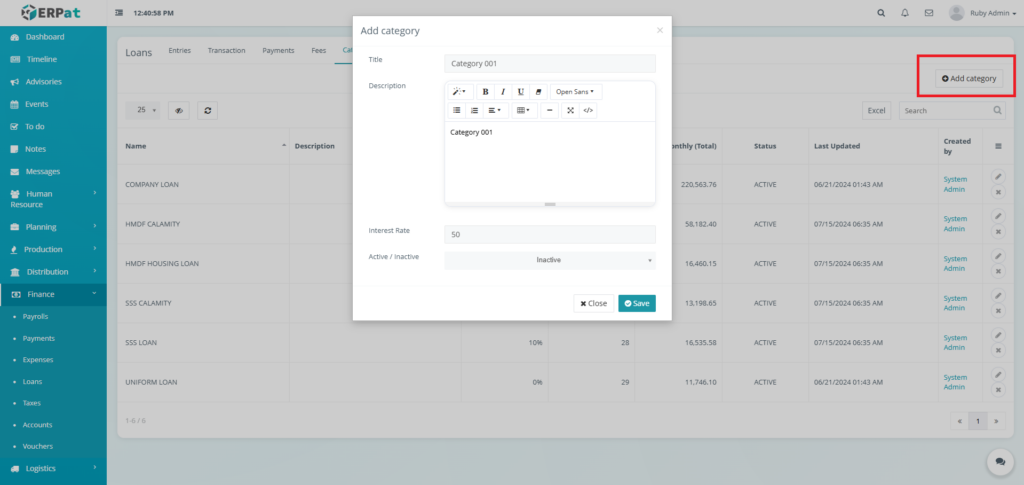Click the Title input field
Screen dimensions: 1024x485
tap(550, 63)
